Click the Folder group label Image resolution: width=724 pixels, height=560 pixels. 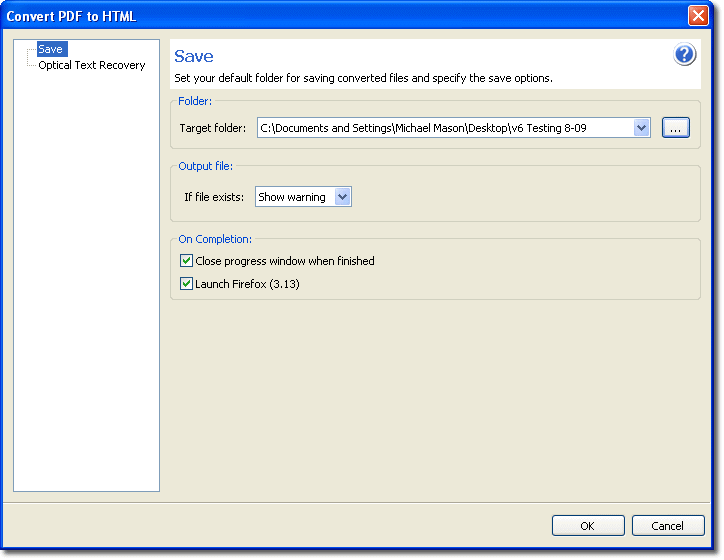[195, 101]
